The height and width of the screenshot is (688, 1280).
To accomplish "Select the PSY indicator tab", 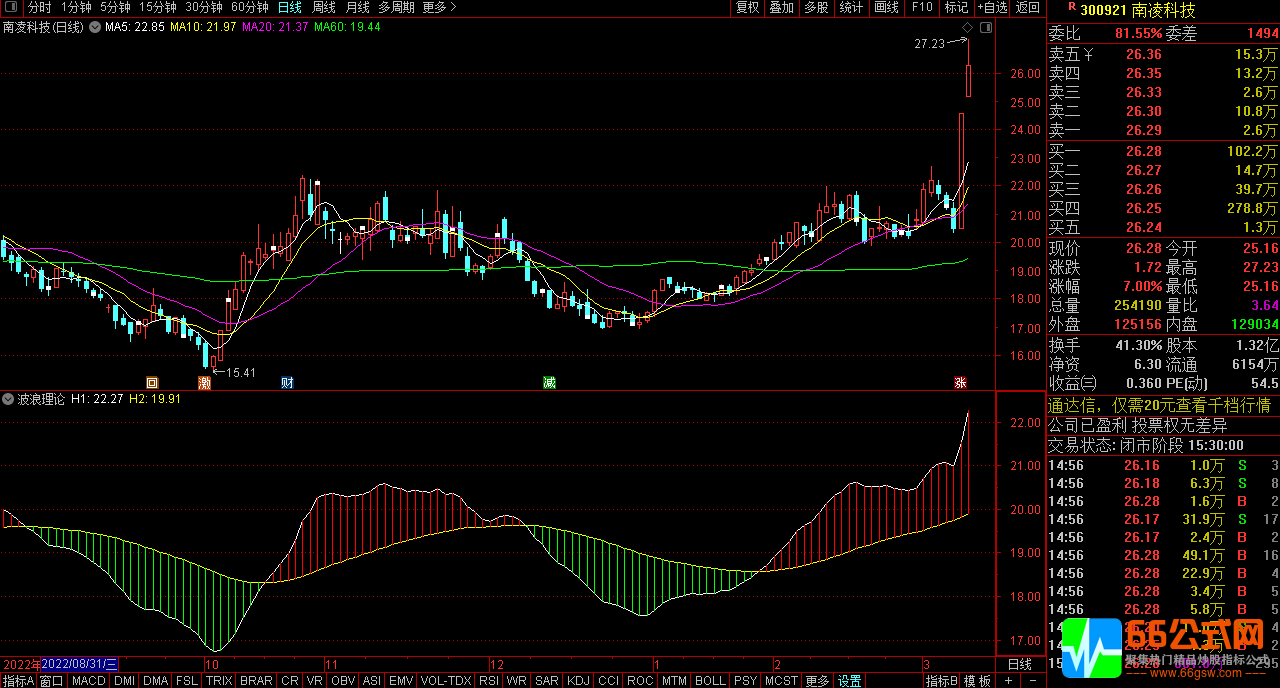I will point(745,681).
